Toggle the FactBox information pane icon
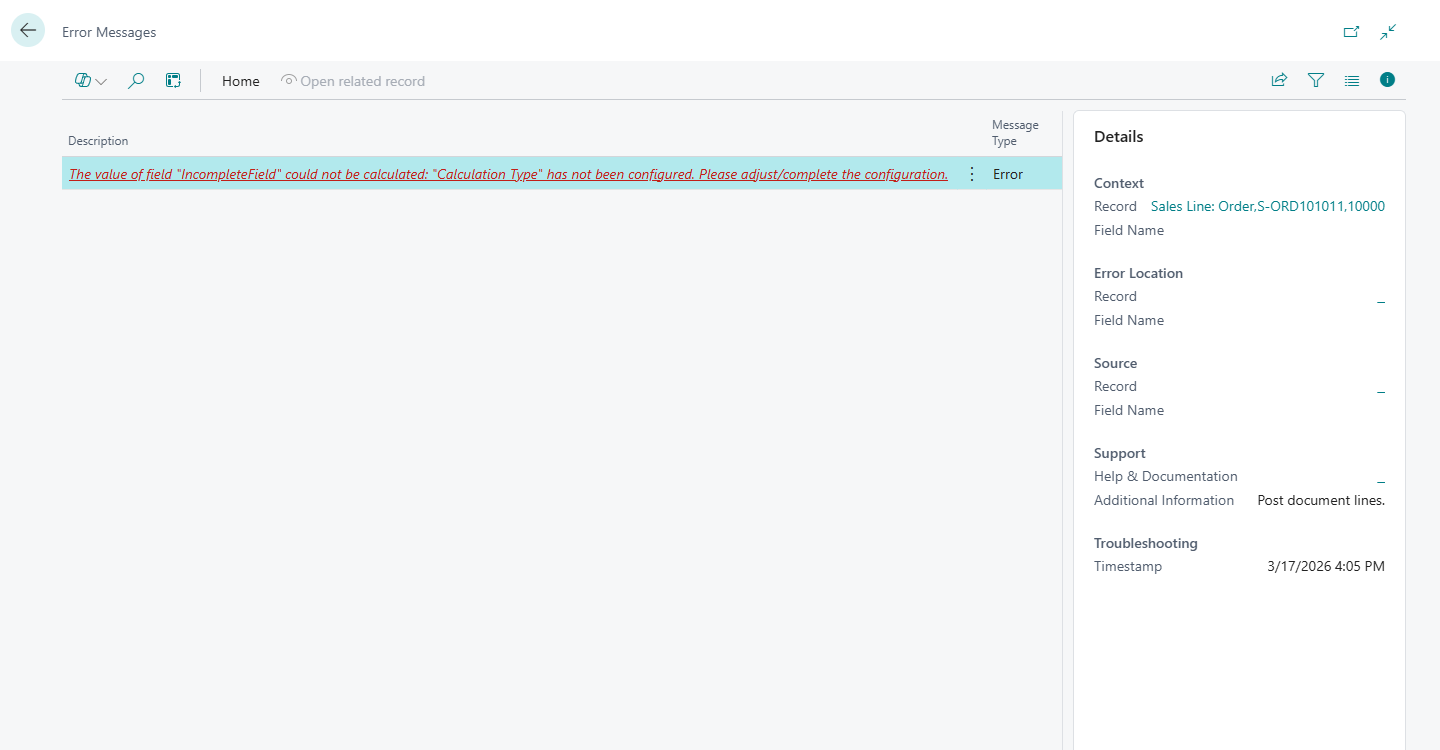This screenshot has height=750, width=1440. [1387, 80]
